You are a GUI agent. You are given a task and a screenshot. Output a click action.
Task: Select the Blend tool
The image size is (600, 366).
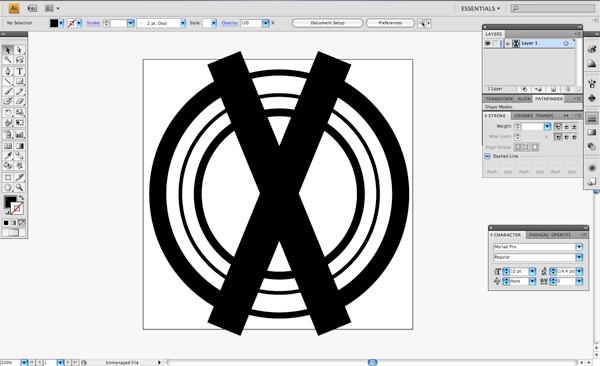[20, 155]
